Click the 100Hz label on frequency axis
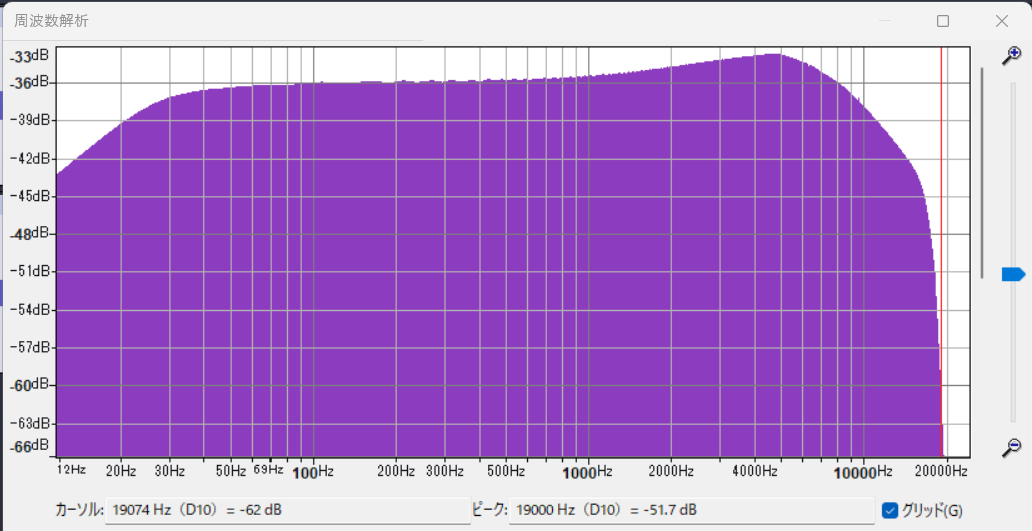The width and height of the screenshot is (1032, 531). [313, 471]
